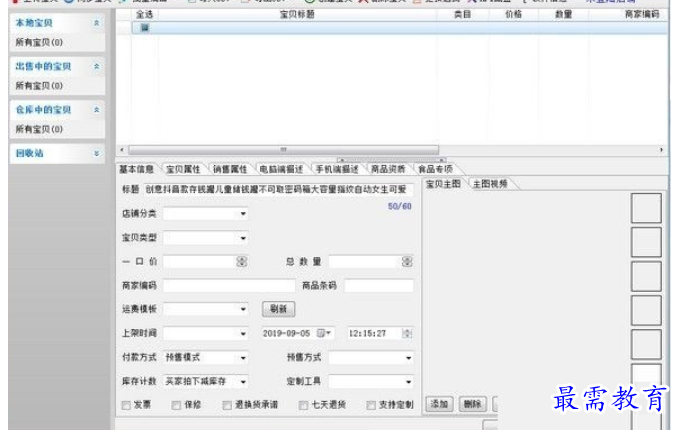Click the table's right scroll arrow
The image size is (675, 430).
point(661,150)
